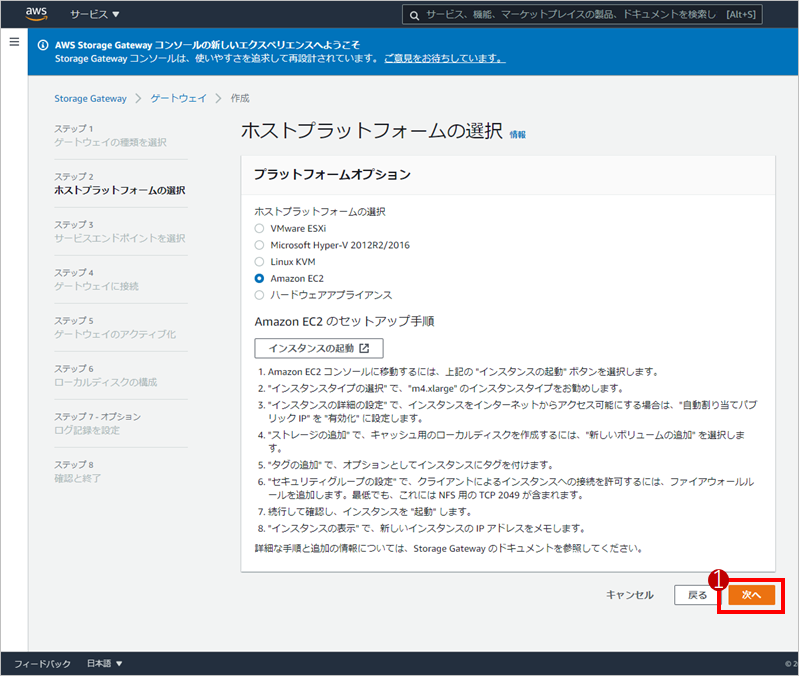Click instruction 6 mentioning TCP 2049
This screenshot has width=799, height=676.
506,488
